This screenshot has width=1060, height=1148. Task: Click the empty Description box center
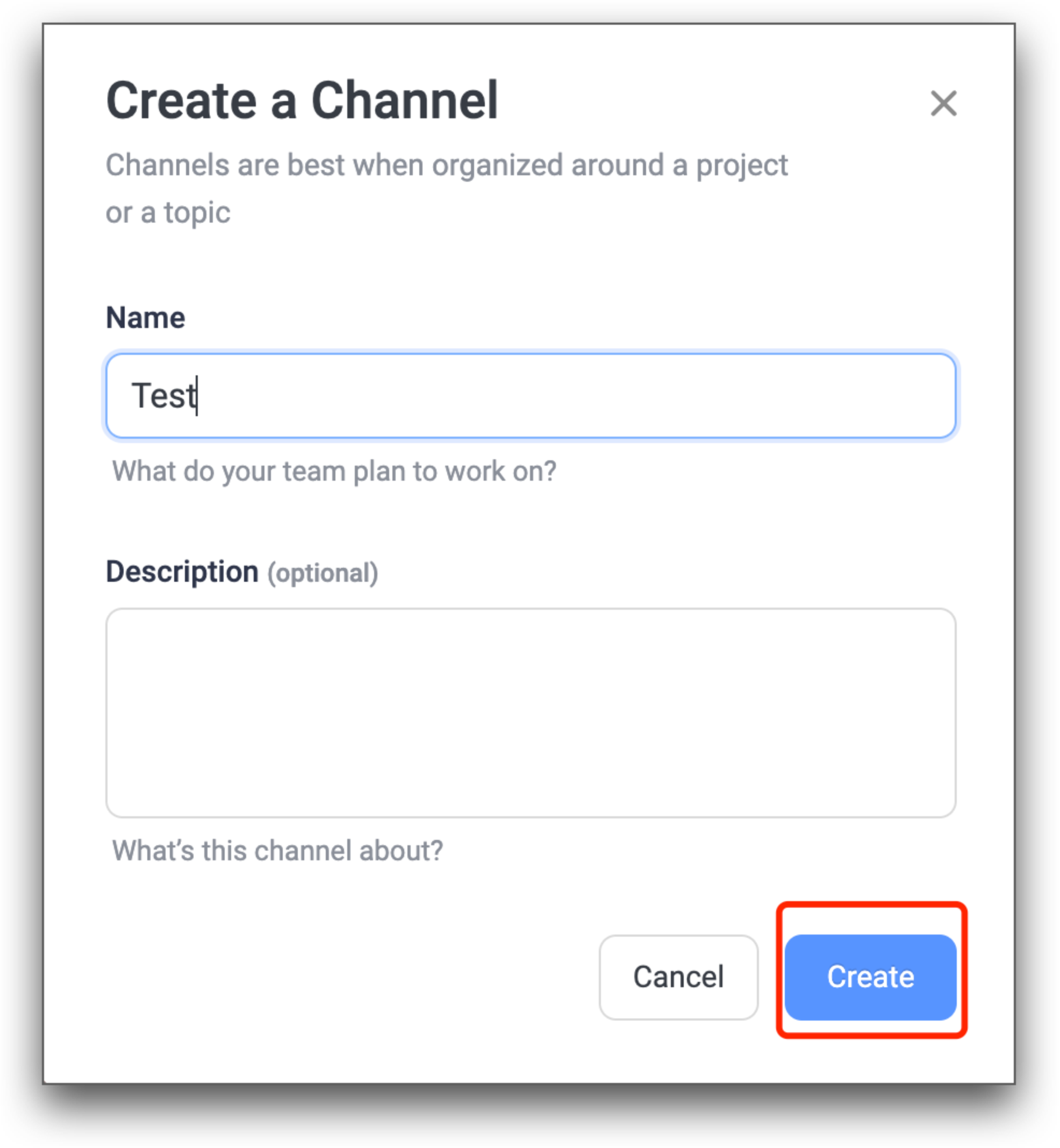531,712
